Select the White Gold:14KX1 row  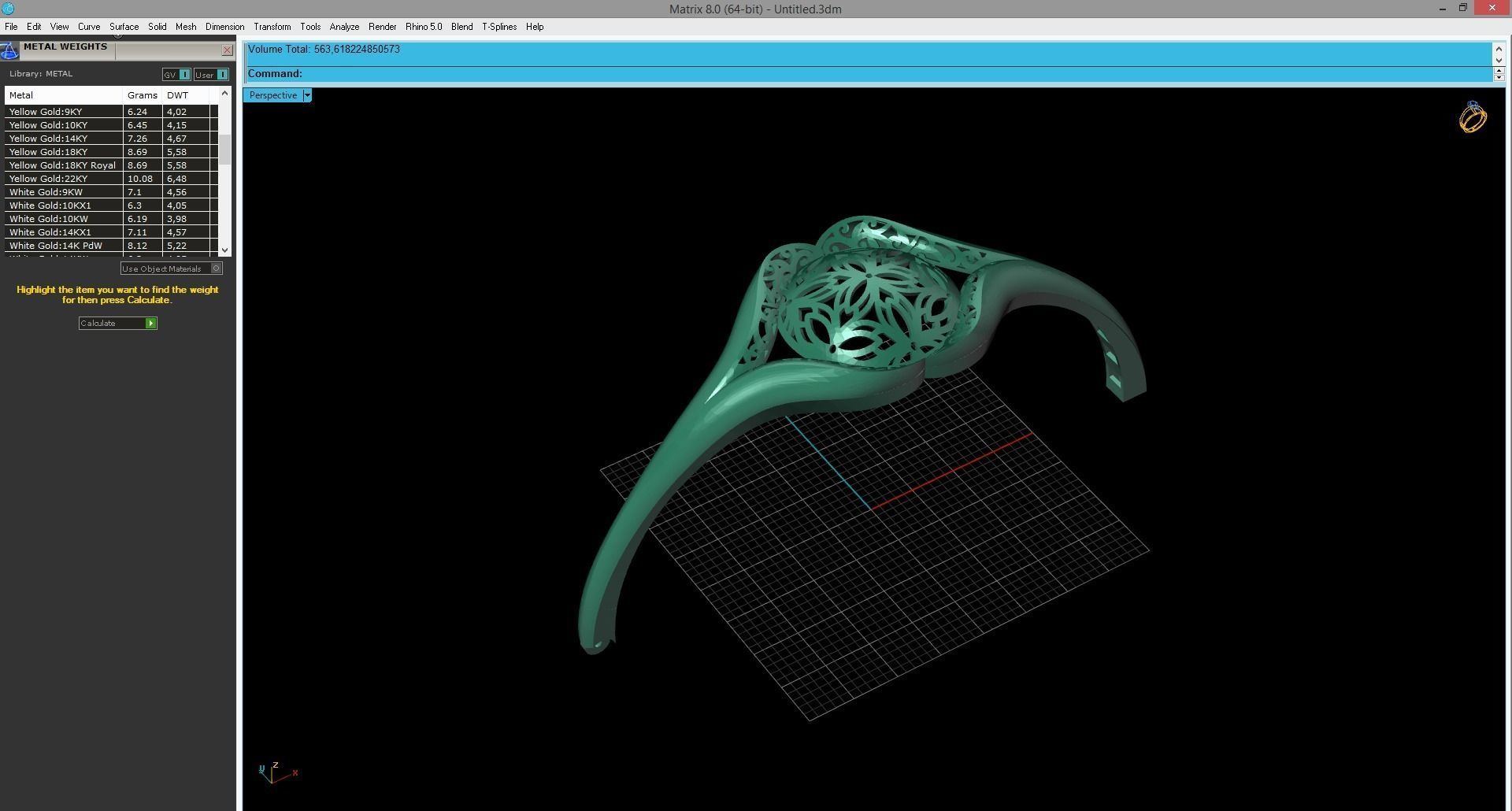click(x=111, y=232)
